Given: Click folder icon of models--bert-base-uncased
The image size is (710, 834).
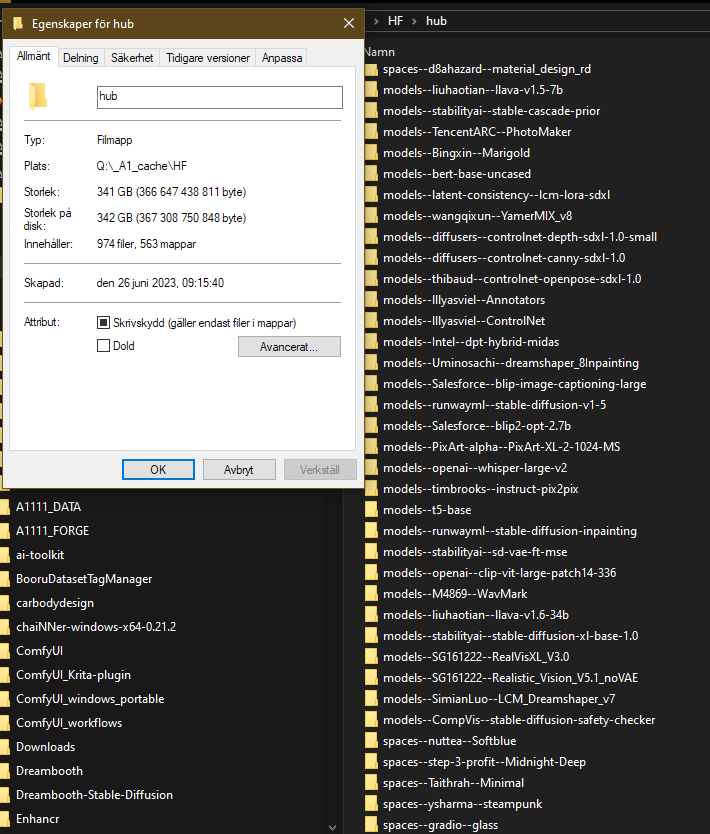Looking at the screenshot, I should coord(371,174).
